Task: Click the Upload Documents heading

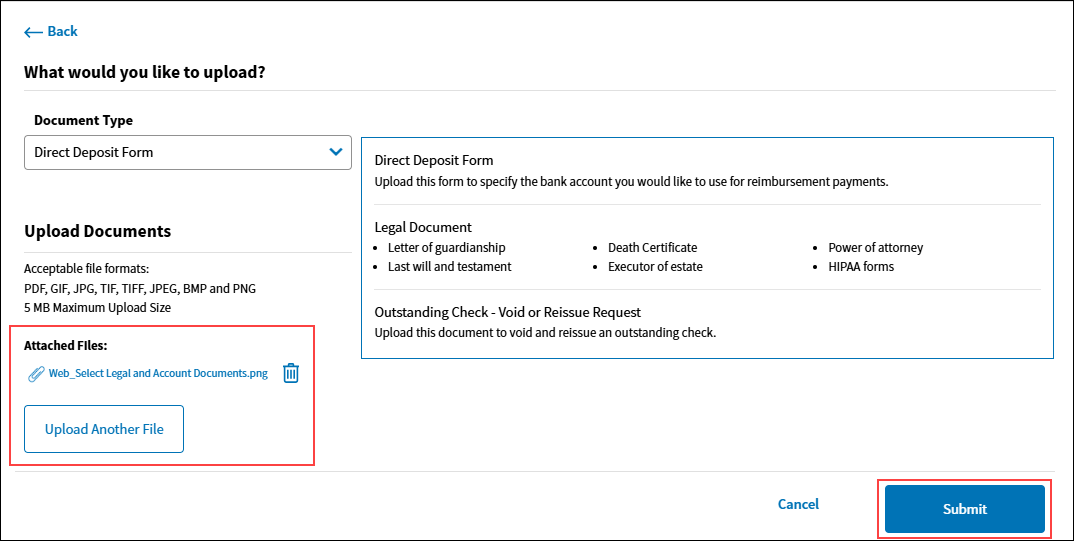Action: coord(97,231)
